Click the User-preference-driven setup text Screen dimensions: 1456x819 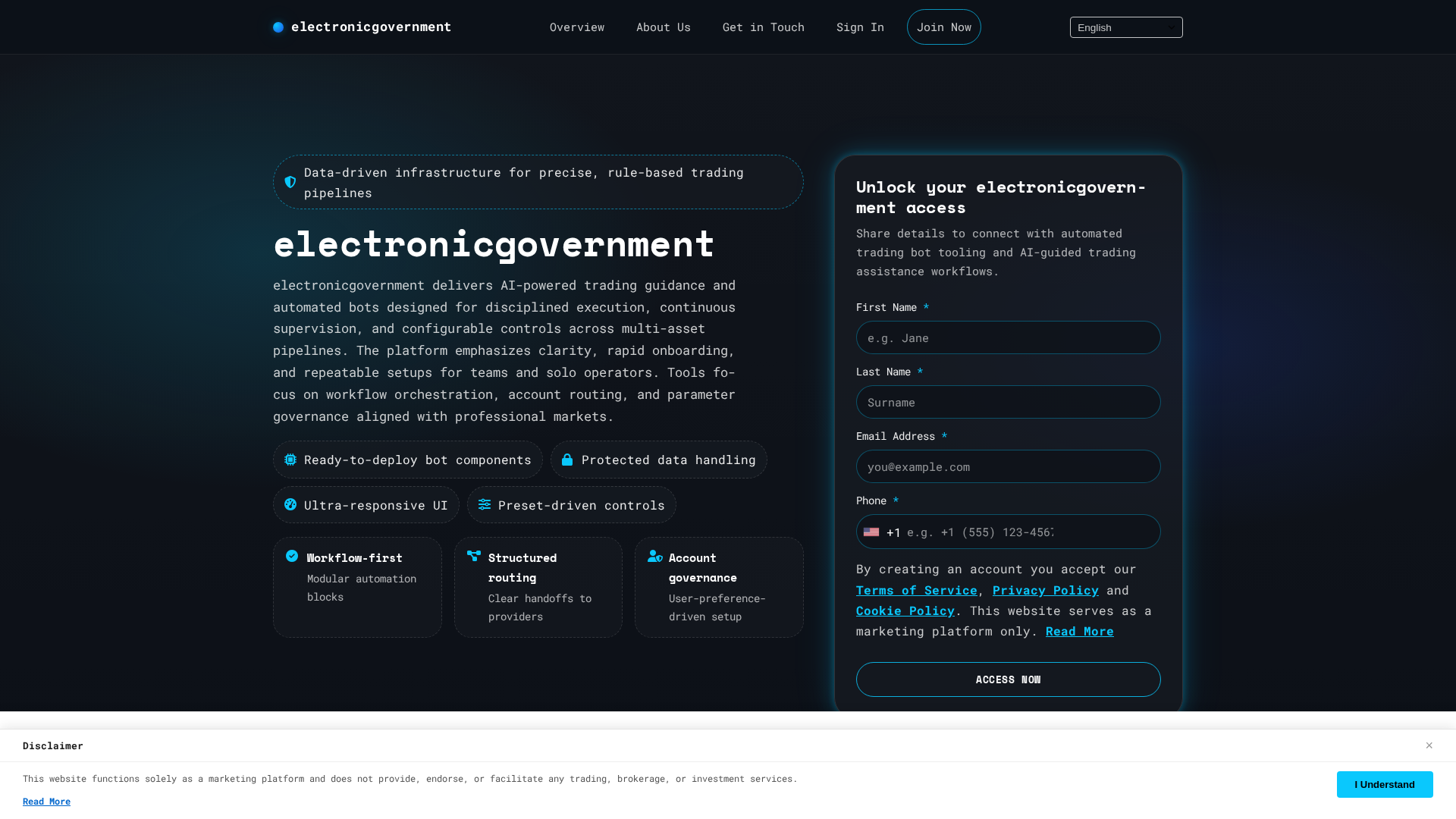point(717,607)
